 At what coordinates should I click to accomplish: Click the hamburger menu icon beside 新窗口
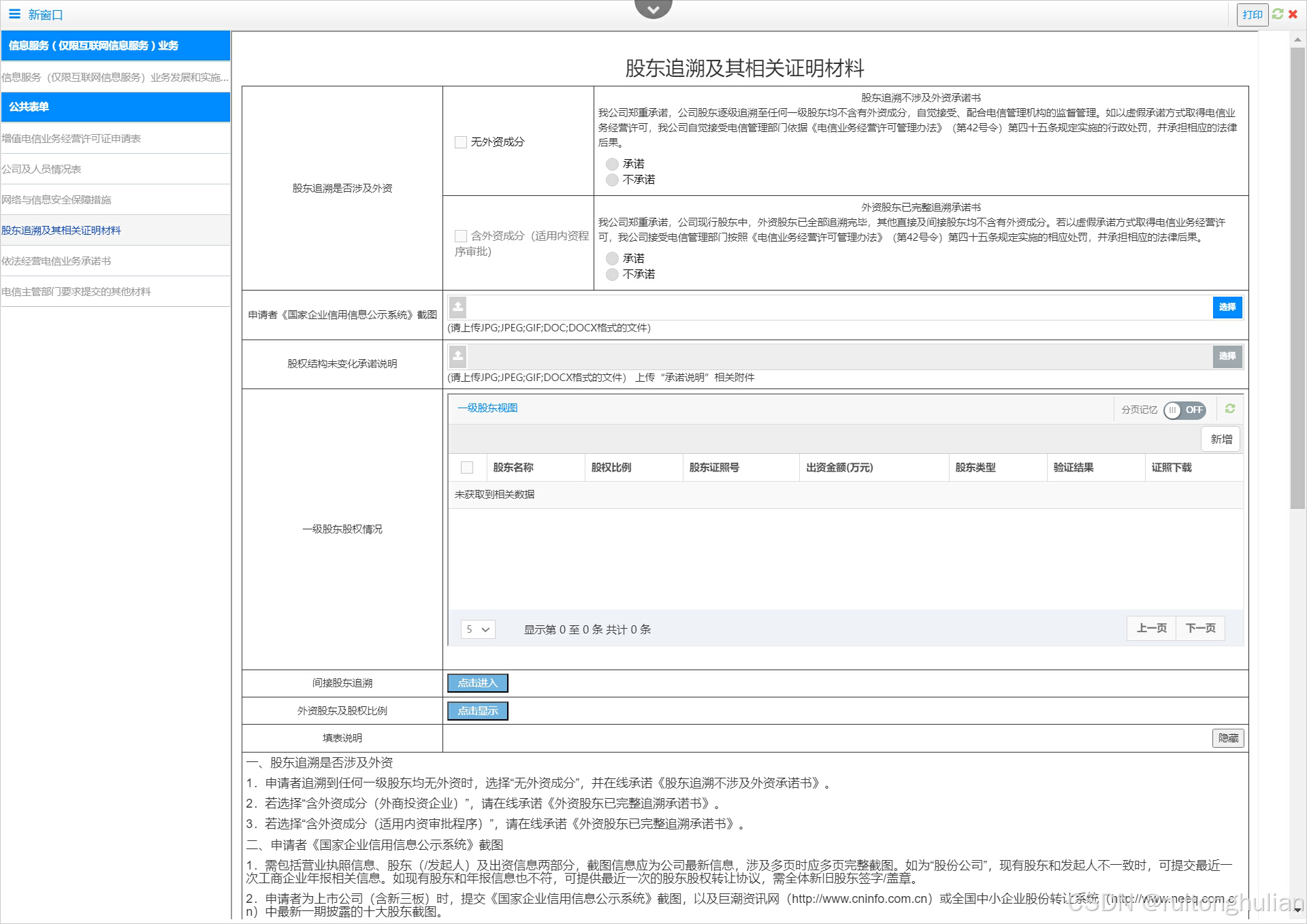(x=14, y=14)
